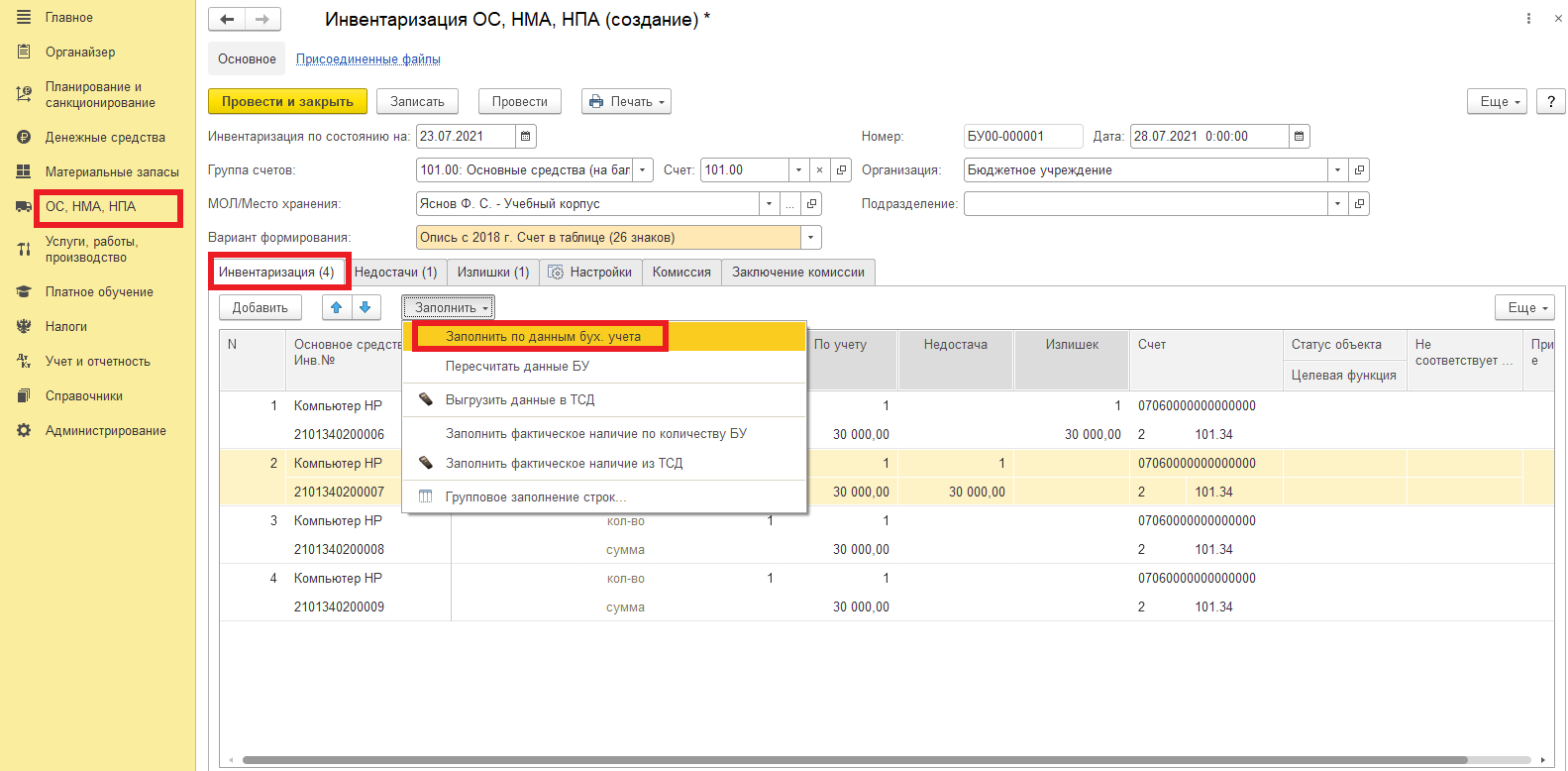This screenshot has height=771, width=1568.
Task: Open Налоги sidebar icon
Action: pos(24,326)
